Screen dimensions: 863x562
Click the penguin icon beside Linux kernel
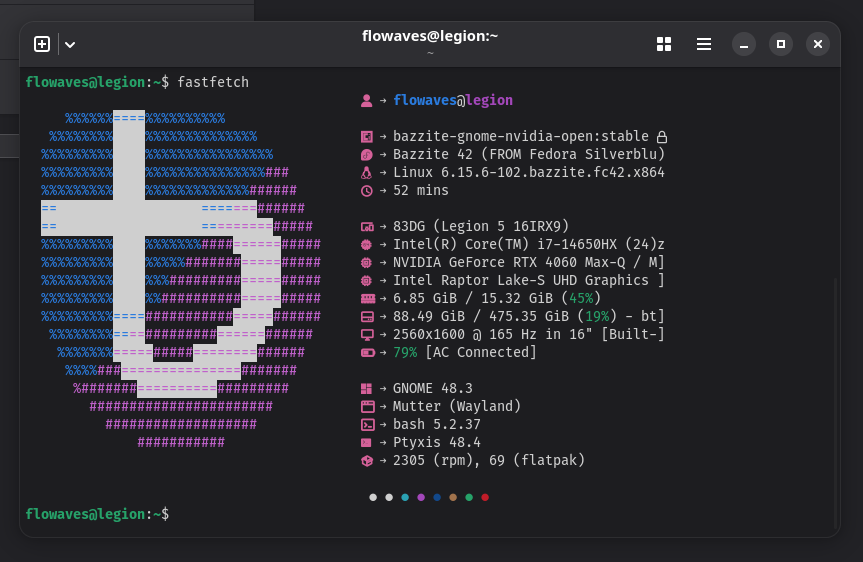[x=367, y=173]
